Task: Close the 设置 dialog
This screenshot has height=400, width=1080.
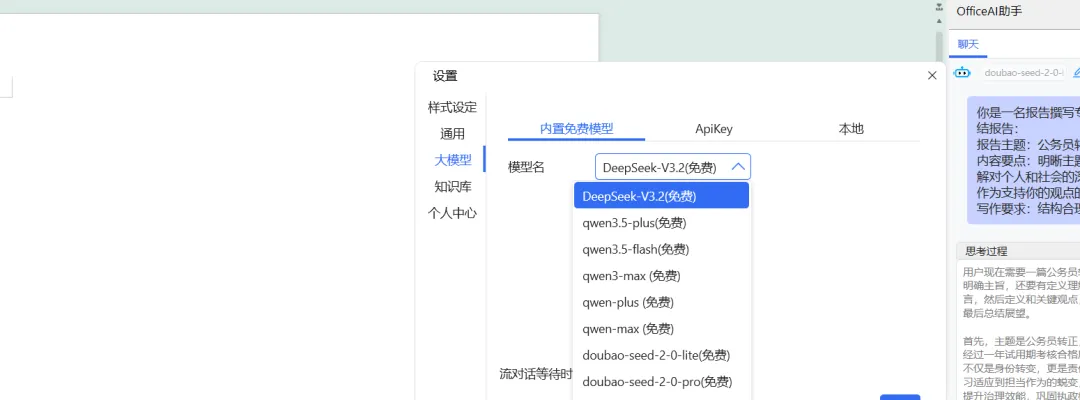Action: (x=932, y=76)
